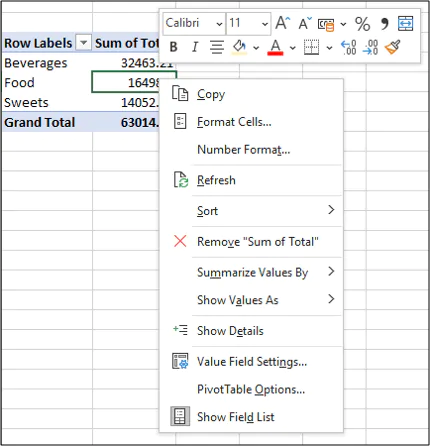Apply the red font color
430x446 pixels.
[x=275, y=47]
